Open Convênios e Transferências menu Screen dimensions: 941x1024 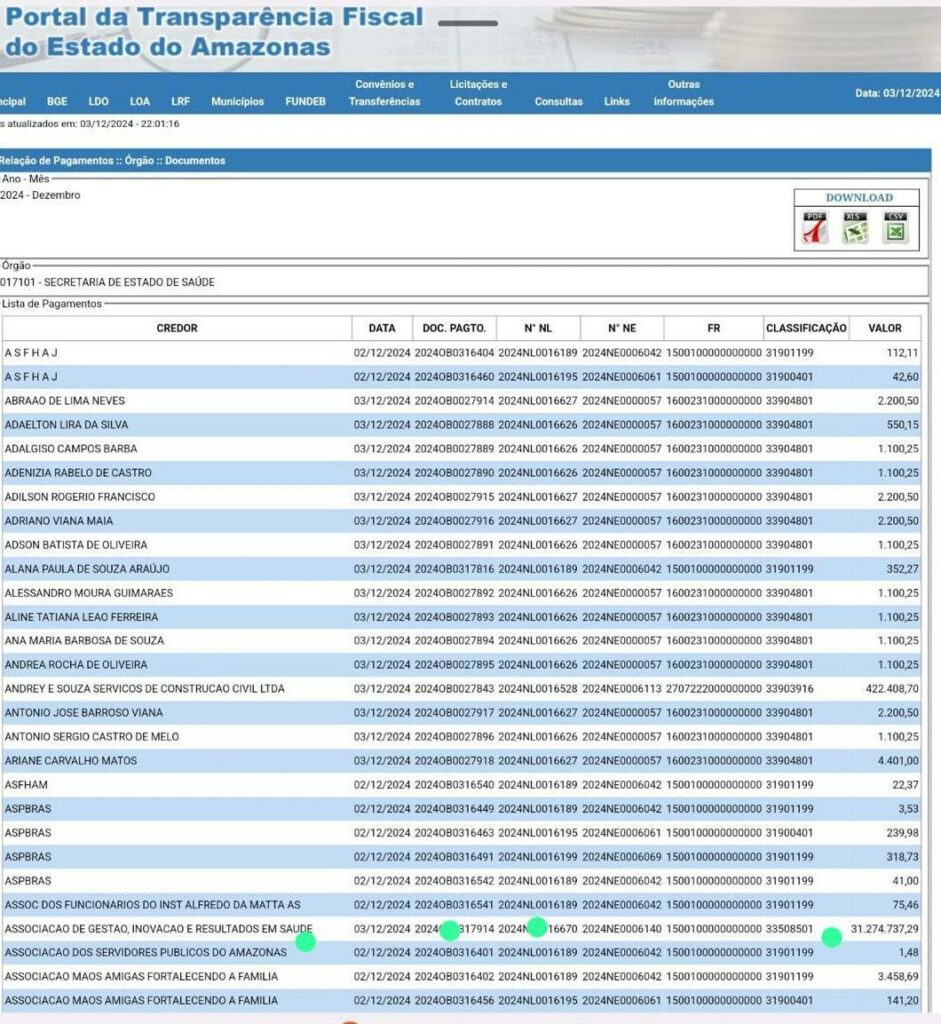click(385, 93)
